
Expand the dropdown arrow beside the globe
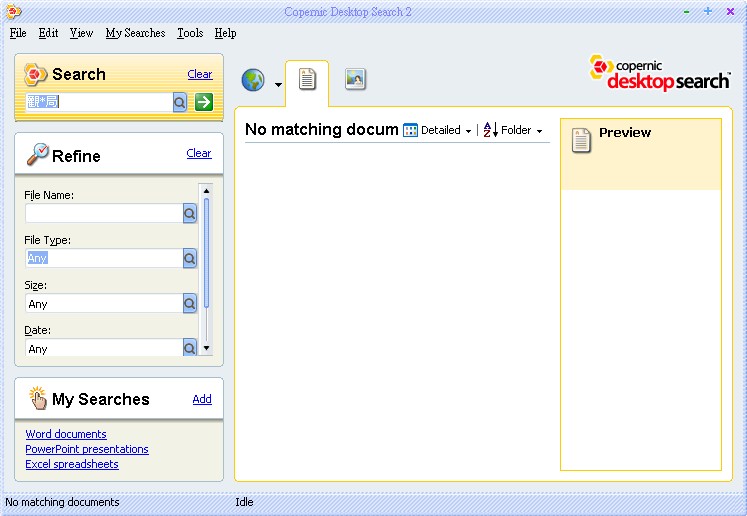[x=278, y=85]
